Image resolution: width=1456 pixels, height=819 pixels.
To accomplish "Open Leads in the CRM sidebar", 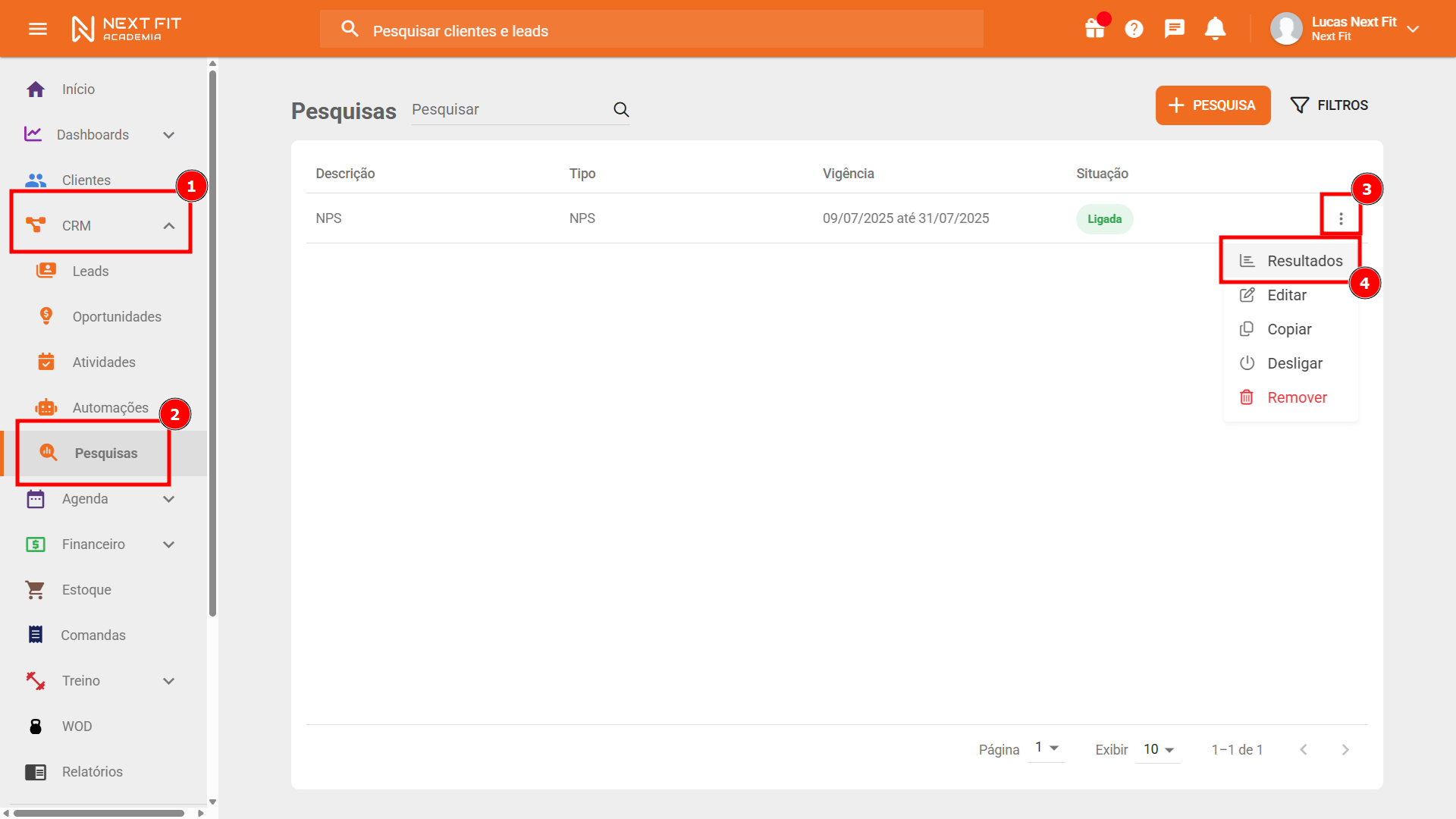I will pyautogui.click(x=90, y=271).
